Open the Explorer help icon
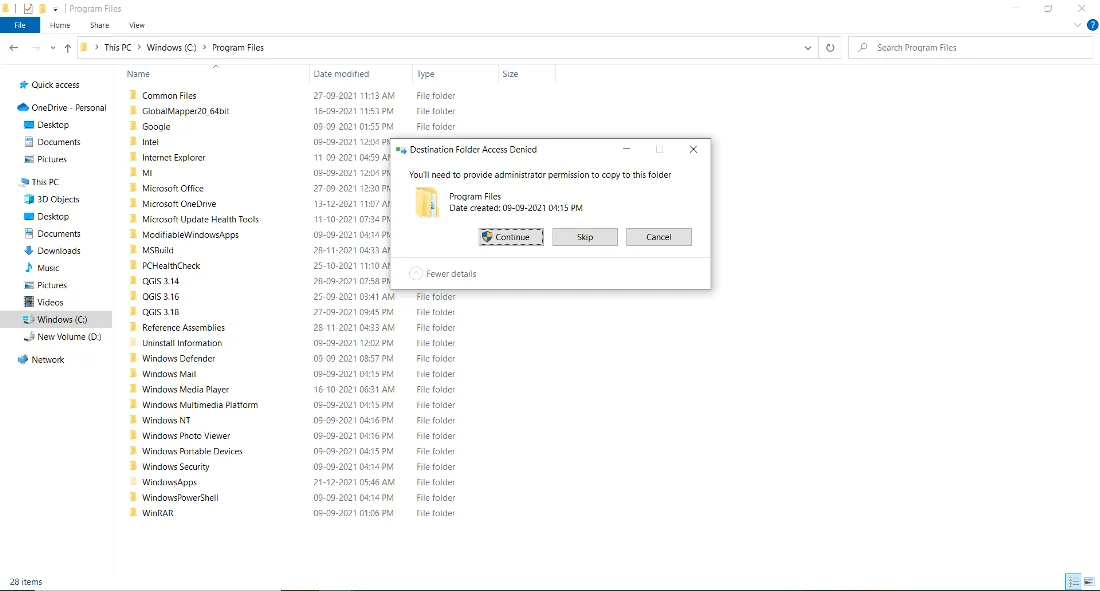 [x=1092, y=25]
